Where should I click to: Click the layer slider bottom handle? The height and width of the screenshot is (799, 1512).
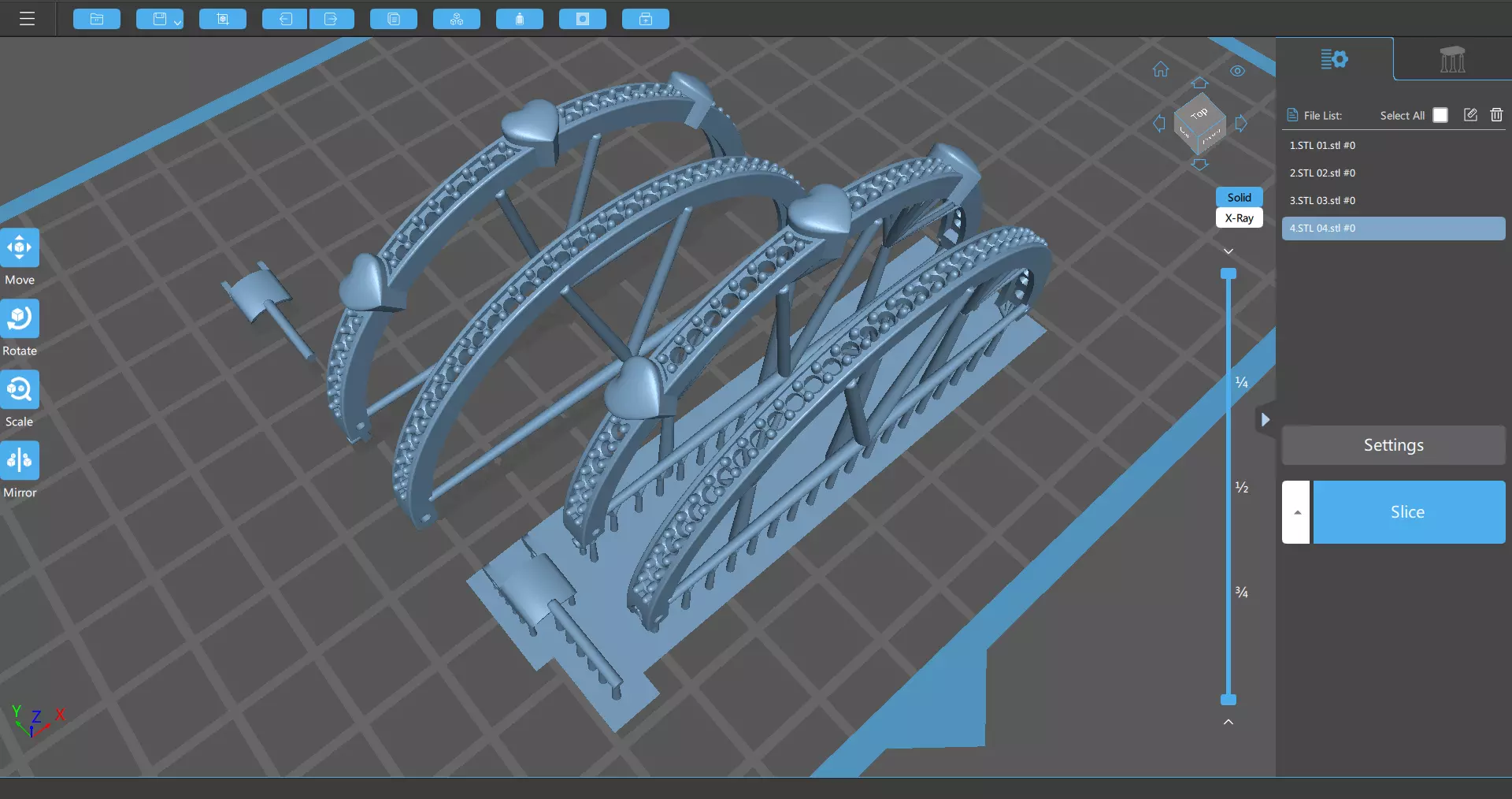1228,700
